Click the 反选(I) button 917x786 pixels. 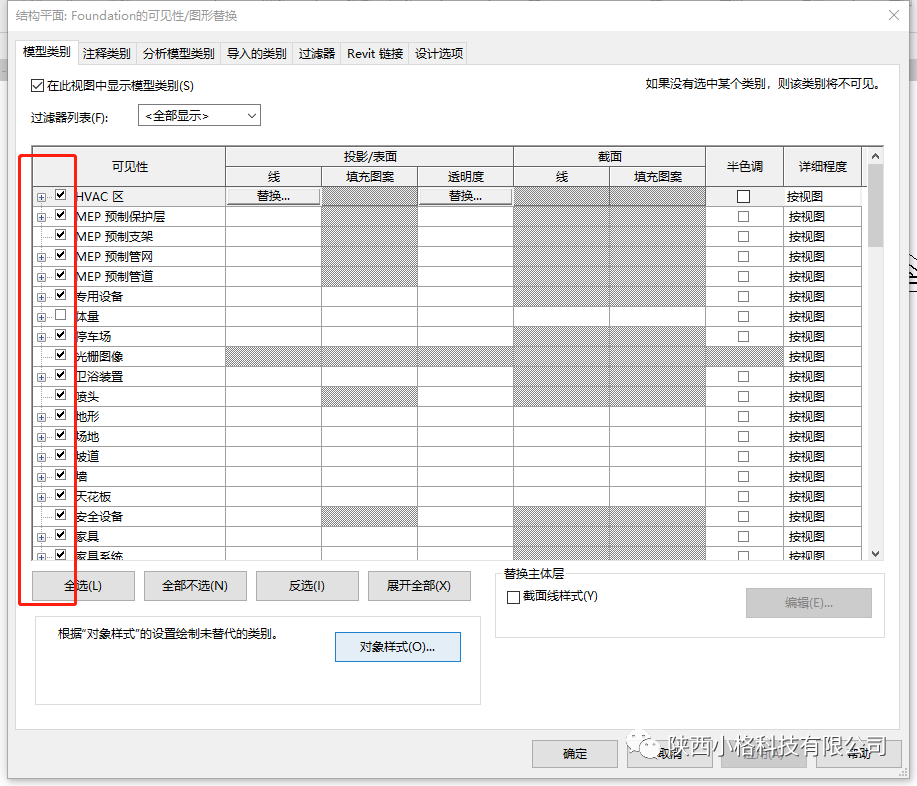pyautogui.click(x=307, y=585)
